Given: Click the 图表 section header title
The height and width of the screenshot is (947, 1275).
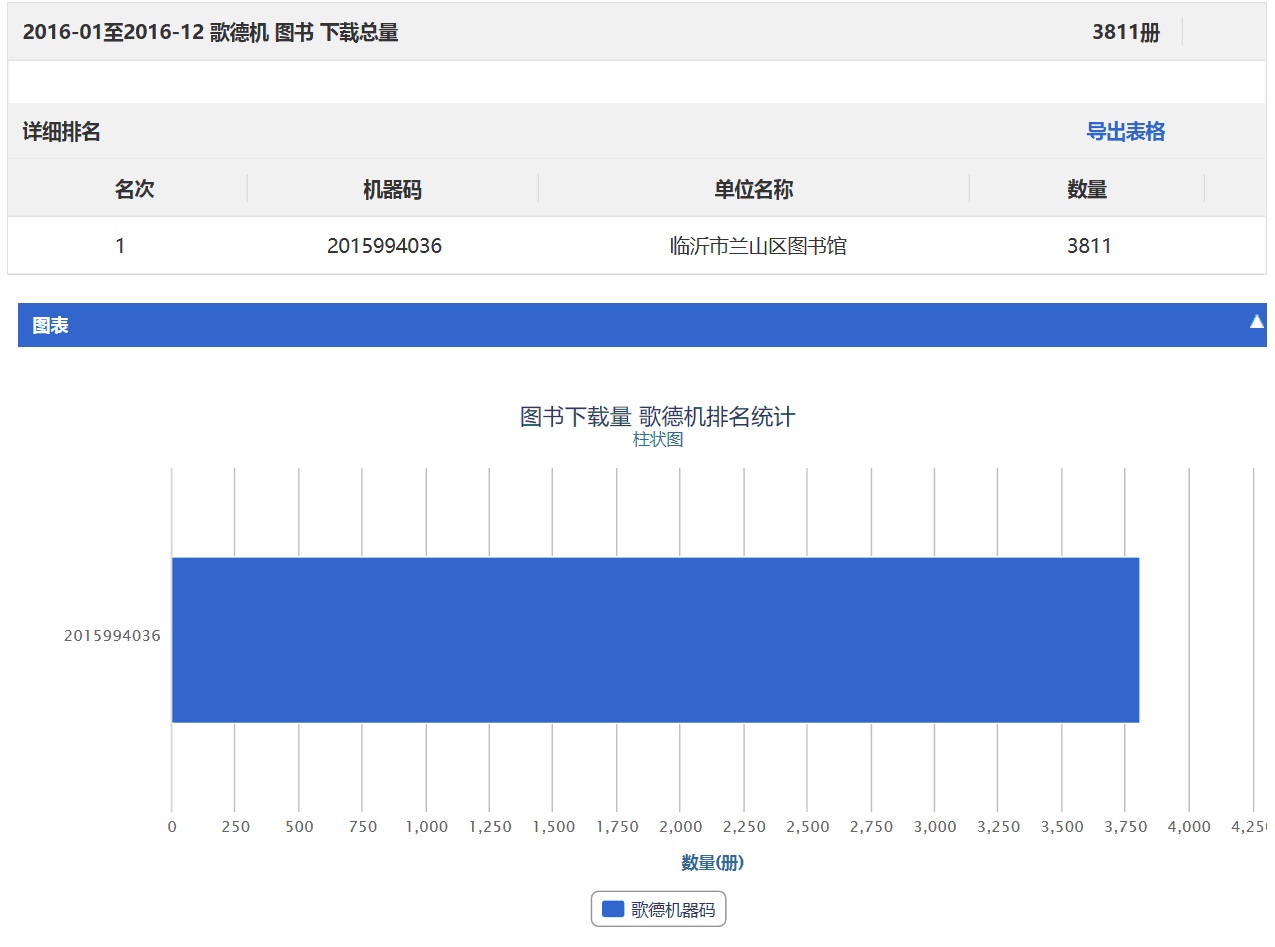Looking at the screenshot, I should [x=50, y=326].
